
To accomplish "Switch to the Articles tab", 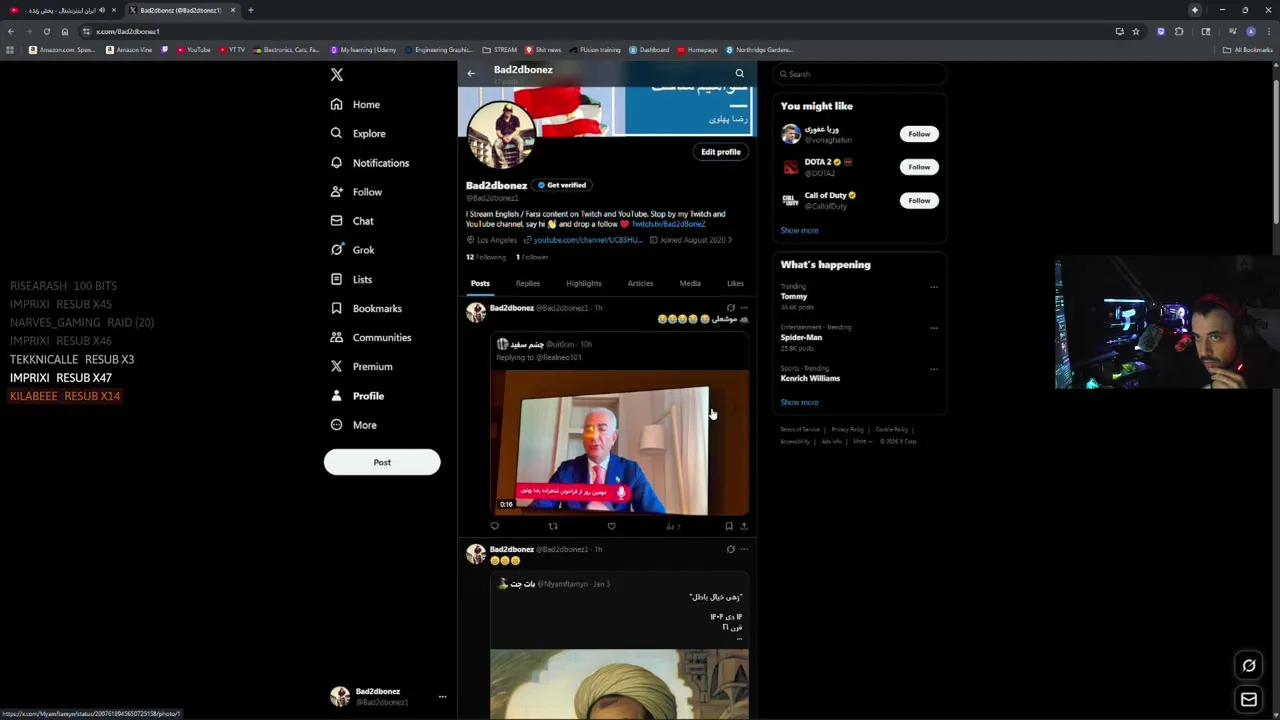I will pyautogui.click(x=640, y=283).
